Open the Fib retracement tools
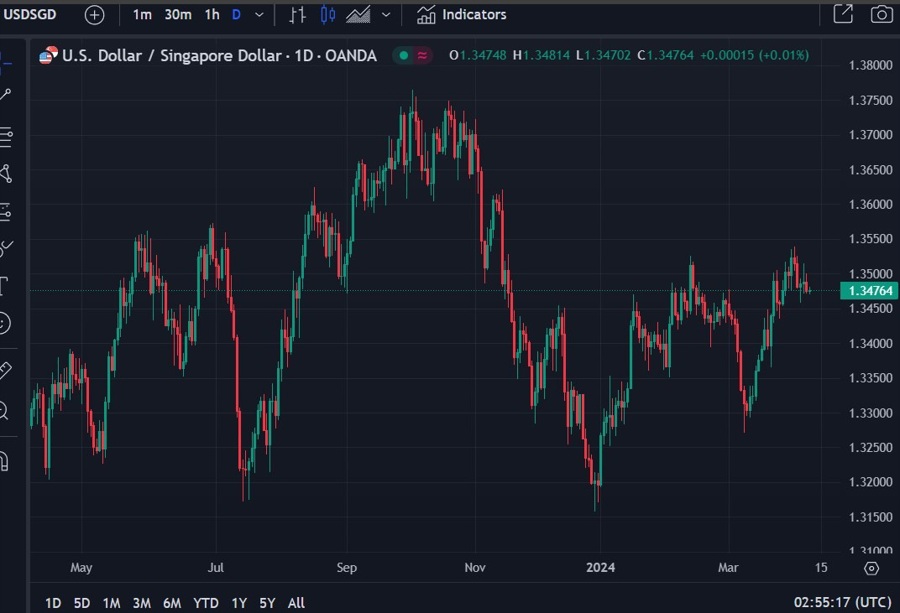 pyautogui.click(x=6, y=138)
